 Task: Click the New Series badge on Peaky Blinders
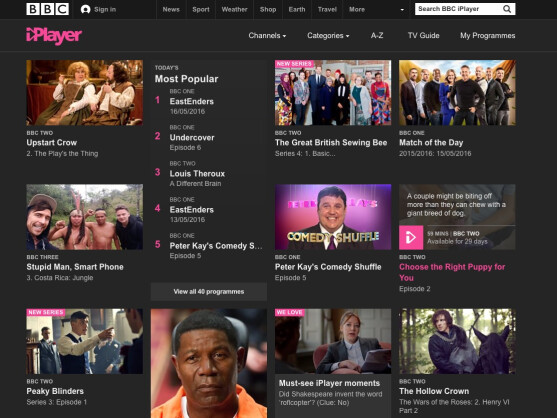(45, 313)
